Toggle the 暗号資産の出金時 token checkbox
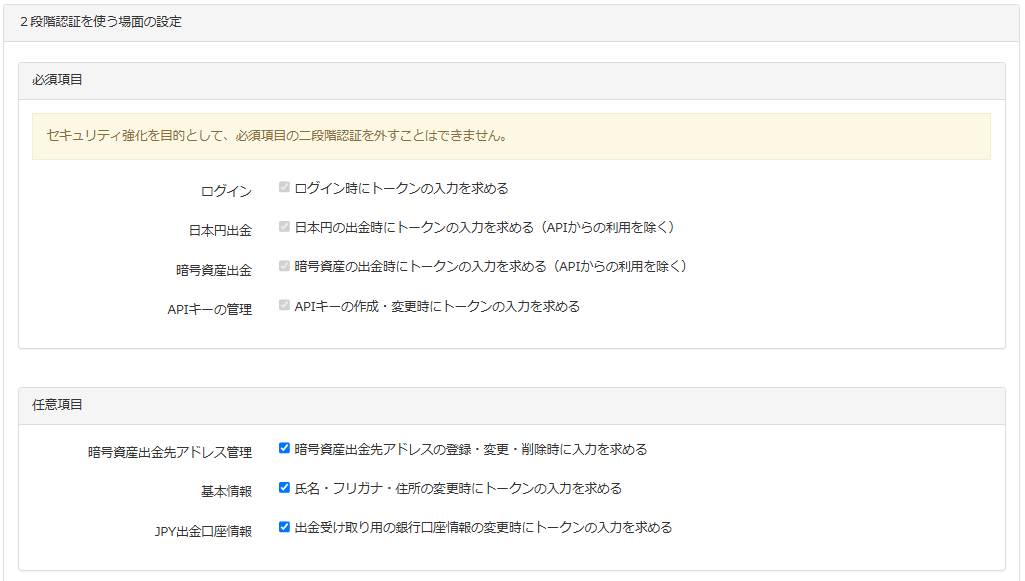1025x581 pixels. tap(284, 266)
